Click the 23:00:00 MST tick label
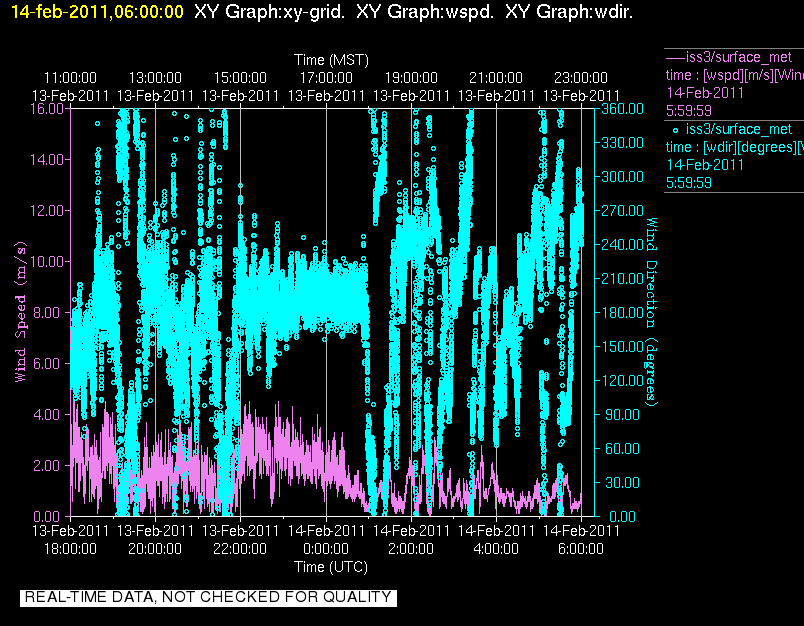 point(581,78)
